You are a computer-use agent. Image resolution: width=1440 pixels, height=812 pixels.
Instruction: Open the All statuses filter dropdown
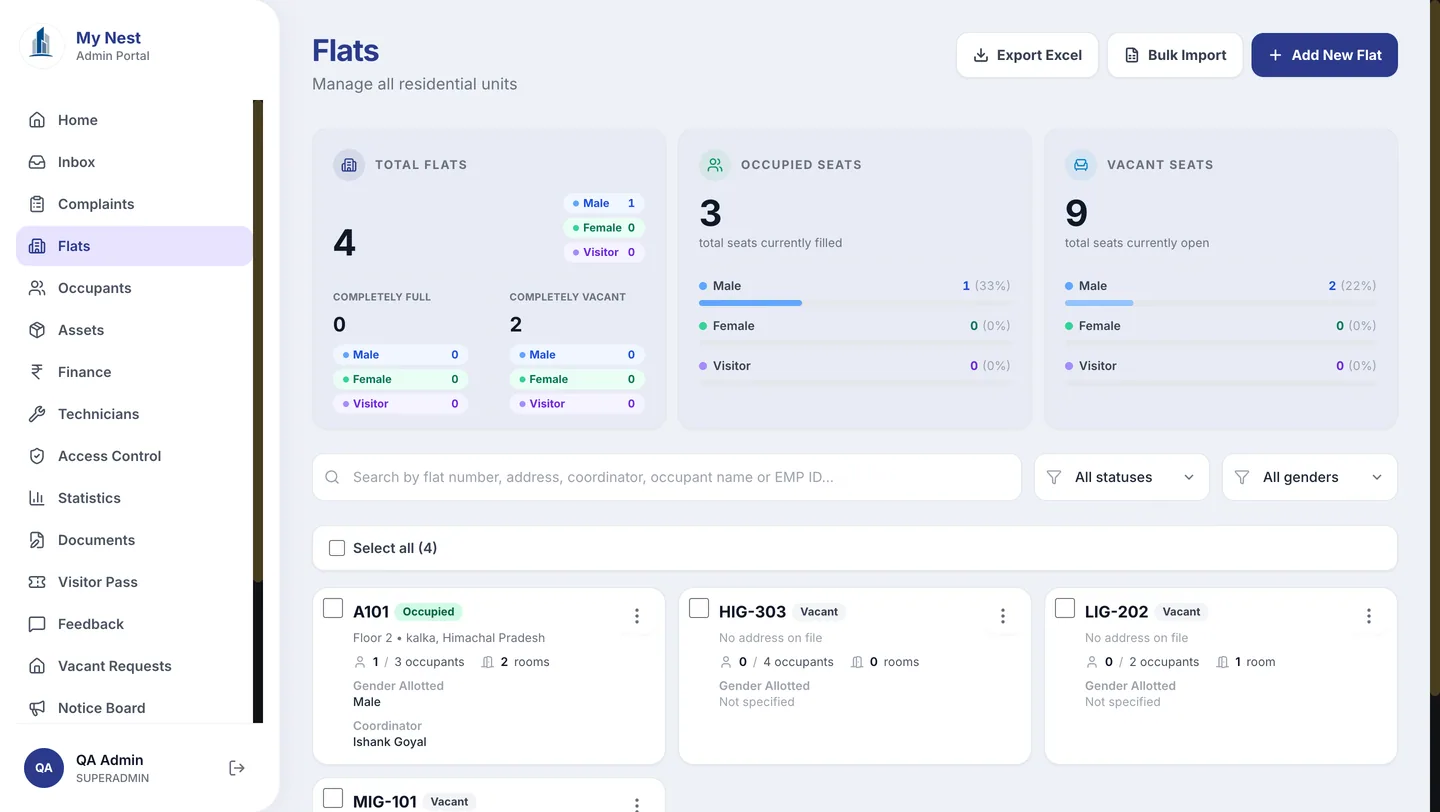[x=1122, y=478]
